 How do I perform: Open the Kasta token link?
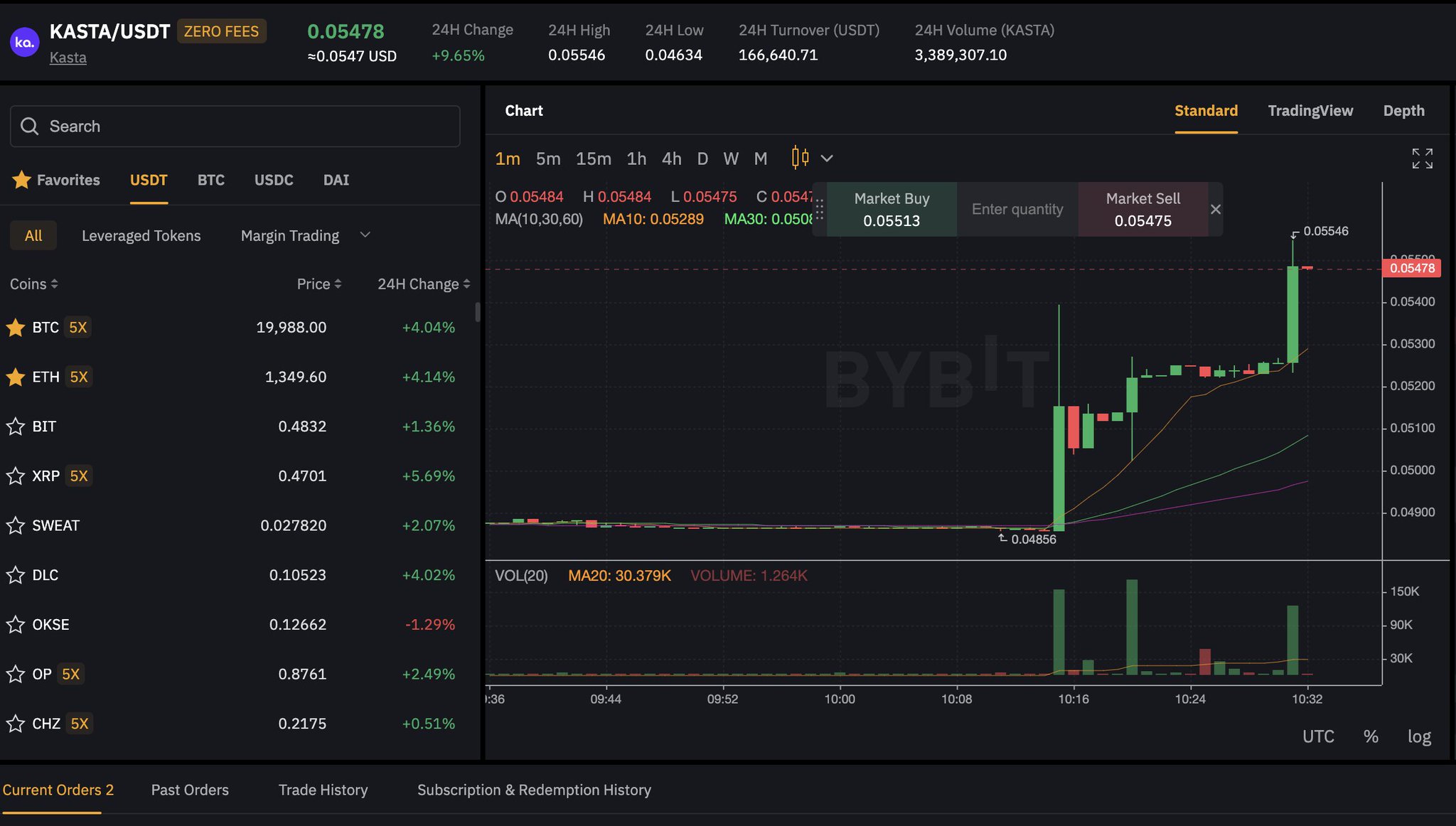68,57
